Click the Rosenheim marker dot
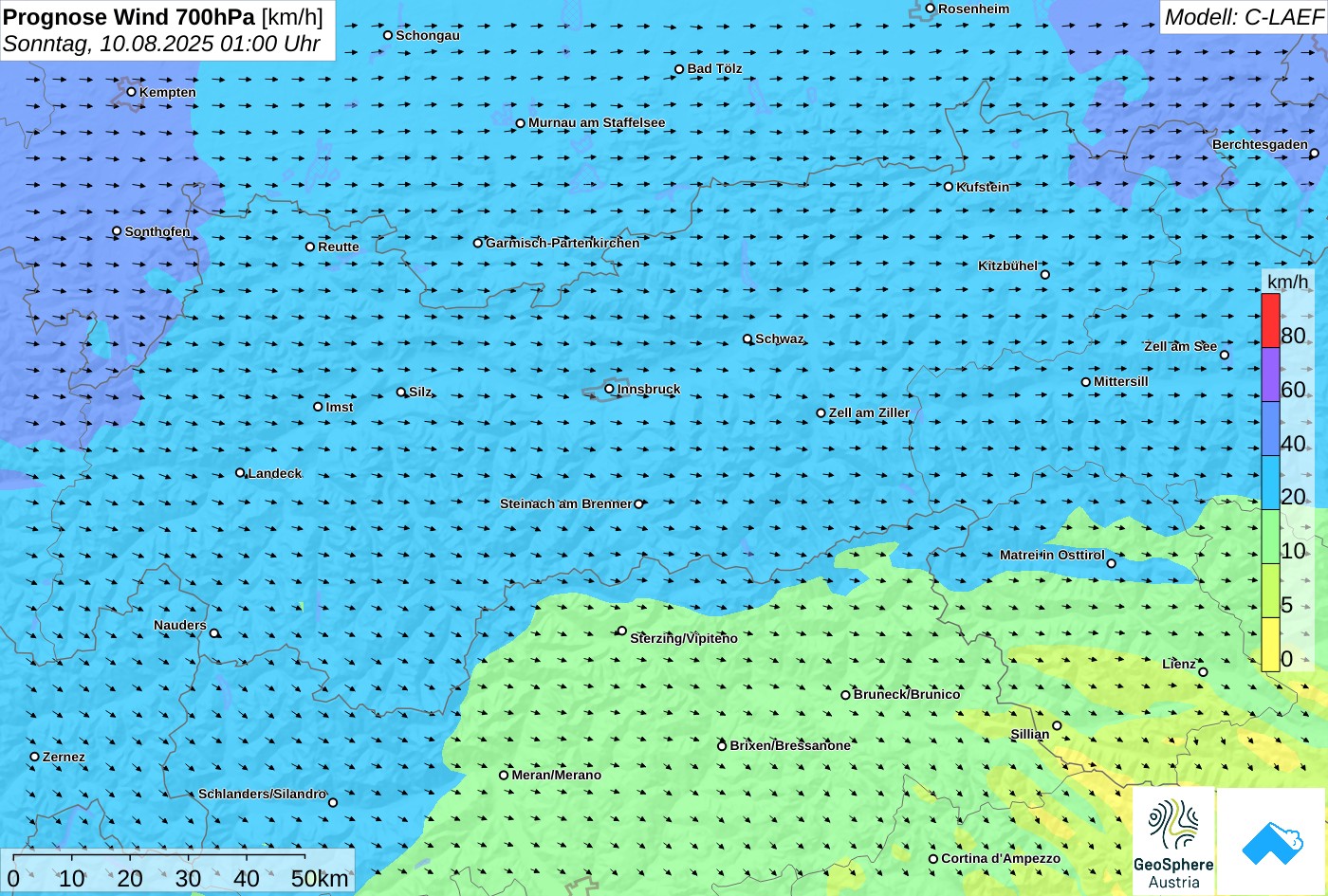Screen dimensions: 1328x896 click(x=931, y=9)
